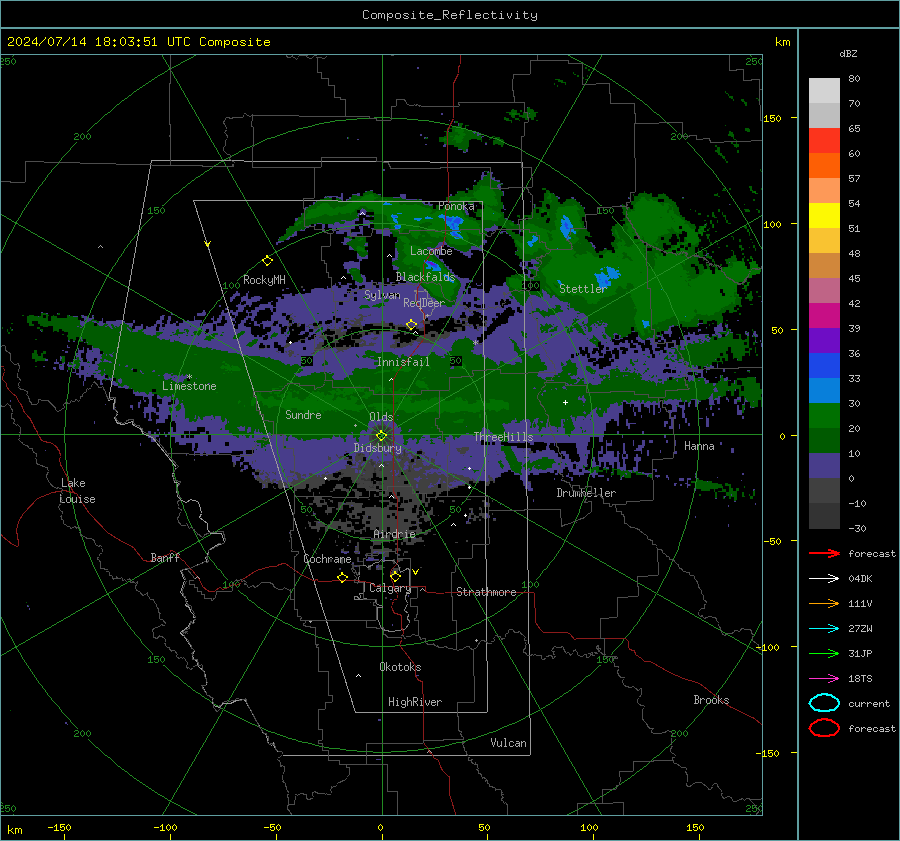
Task: Select the 51-54 dBZ yellow swatch
Action: click(x=824, y=215)
